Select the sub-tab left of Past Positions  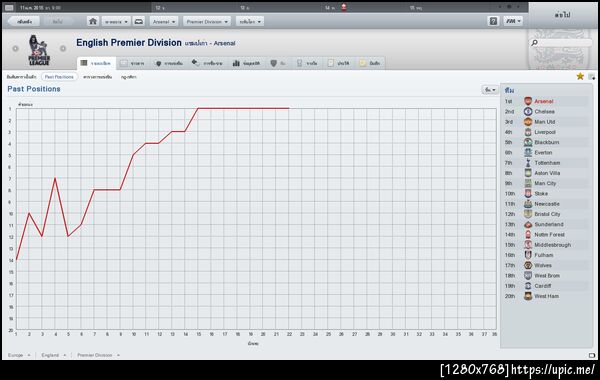point(21,77)
